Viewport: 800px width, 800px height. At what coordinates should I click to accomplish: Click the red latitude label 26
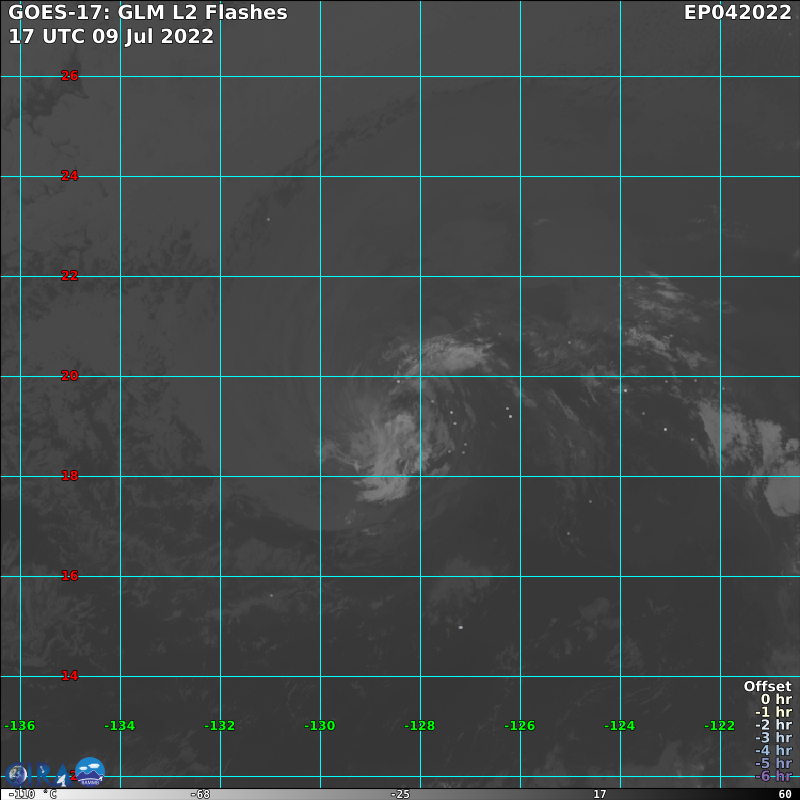69,75
